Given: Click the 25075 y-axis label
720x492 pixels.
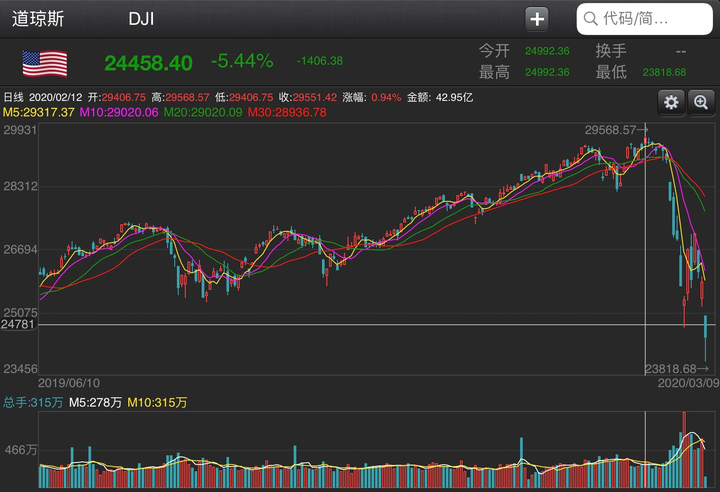Looking at the screenshot, I should (20, 313).
